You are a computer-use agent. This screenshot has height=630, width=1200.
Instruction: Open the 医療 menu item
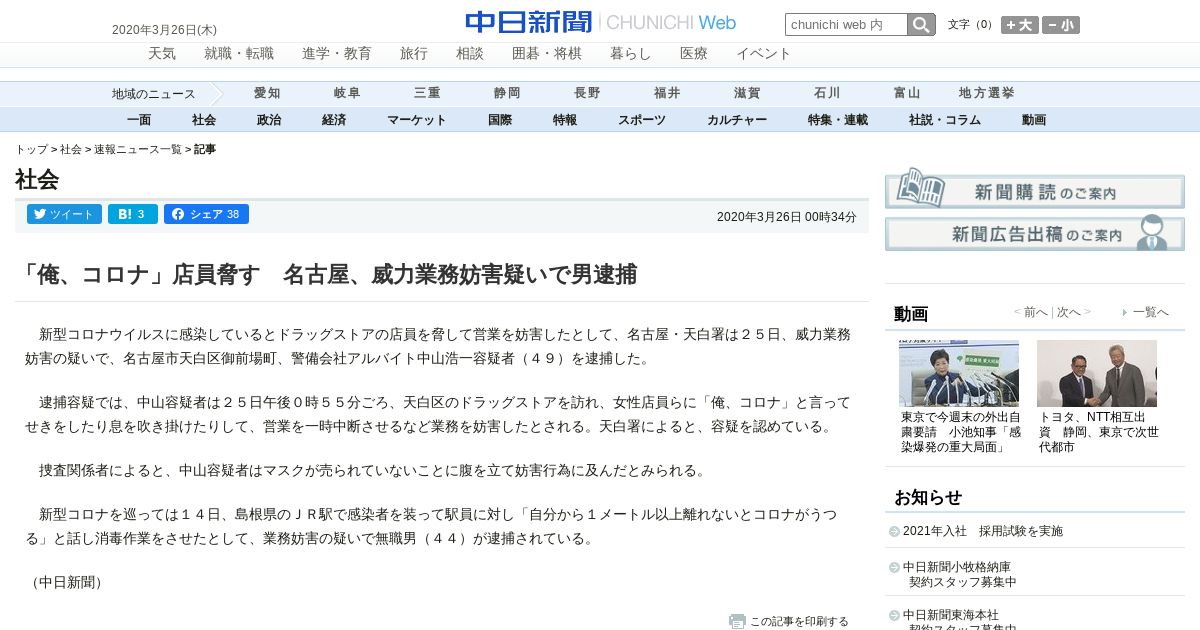pyautogui.click(x=694, y=54)
